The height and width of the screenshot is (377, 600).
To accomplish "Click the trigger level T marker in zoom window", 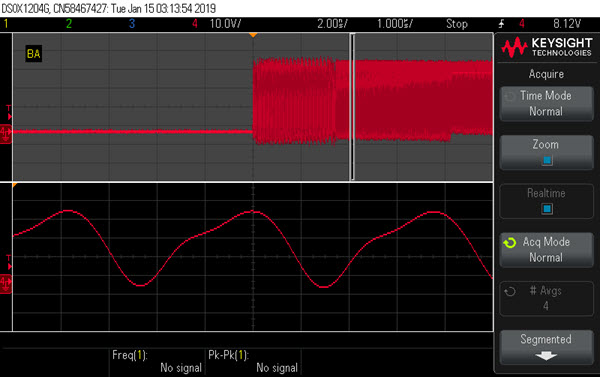I will (8, 263).
